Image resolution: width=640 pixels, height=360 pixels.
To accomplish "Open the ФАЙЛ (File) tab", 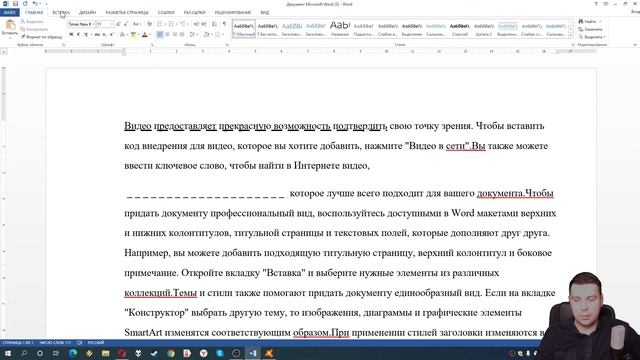I will 9,12.
